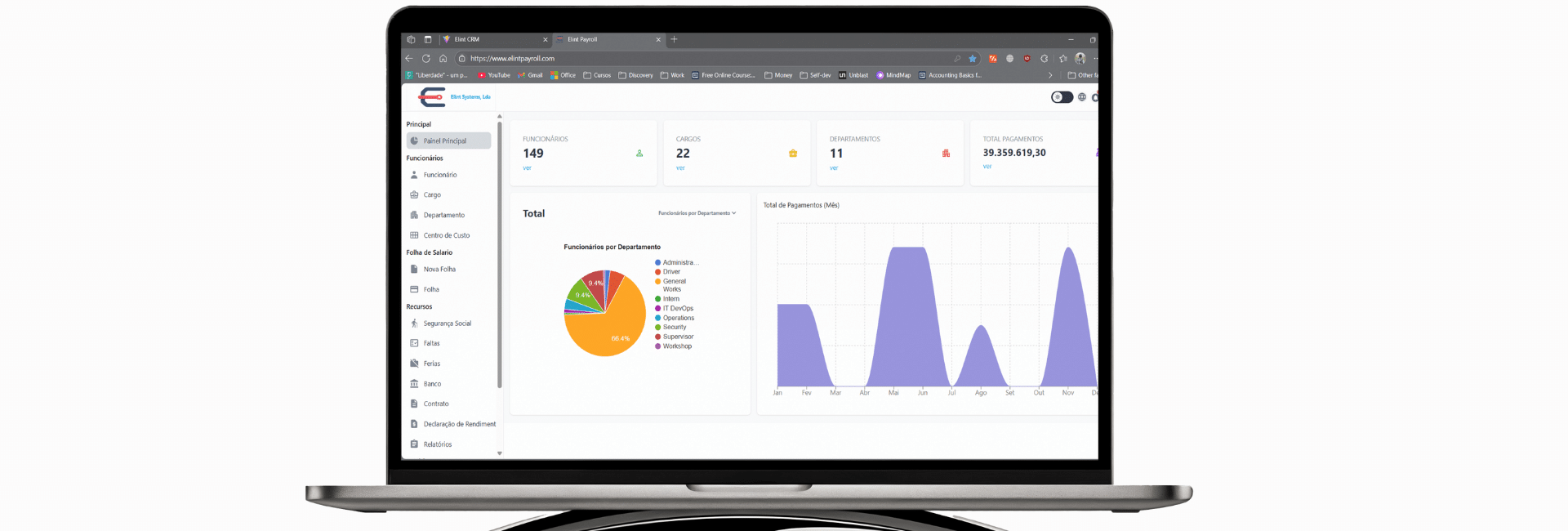This screenshot has width=1568, height=531.
Task: Toggle the dark mode switch
Action: click(1062, 97)
